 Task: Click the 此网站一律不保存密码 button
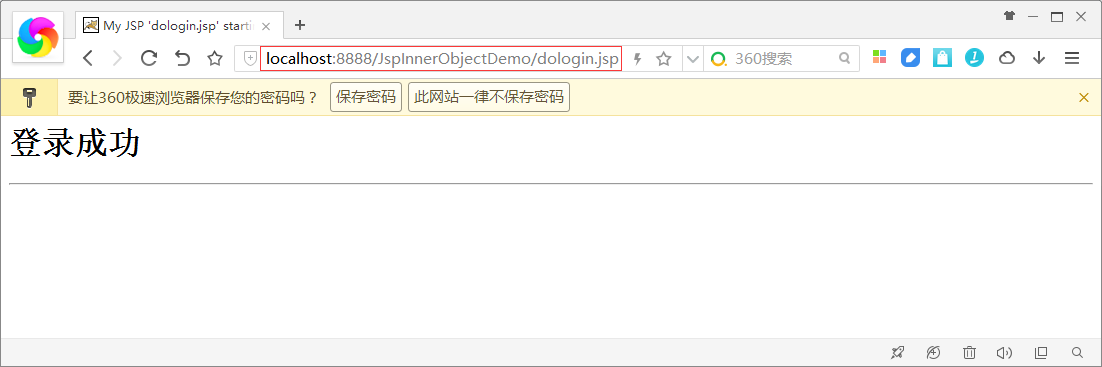488,98
